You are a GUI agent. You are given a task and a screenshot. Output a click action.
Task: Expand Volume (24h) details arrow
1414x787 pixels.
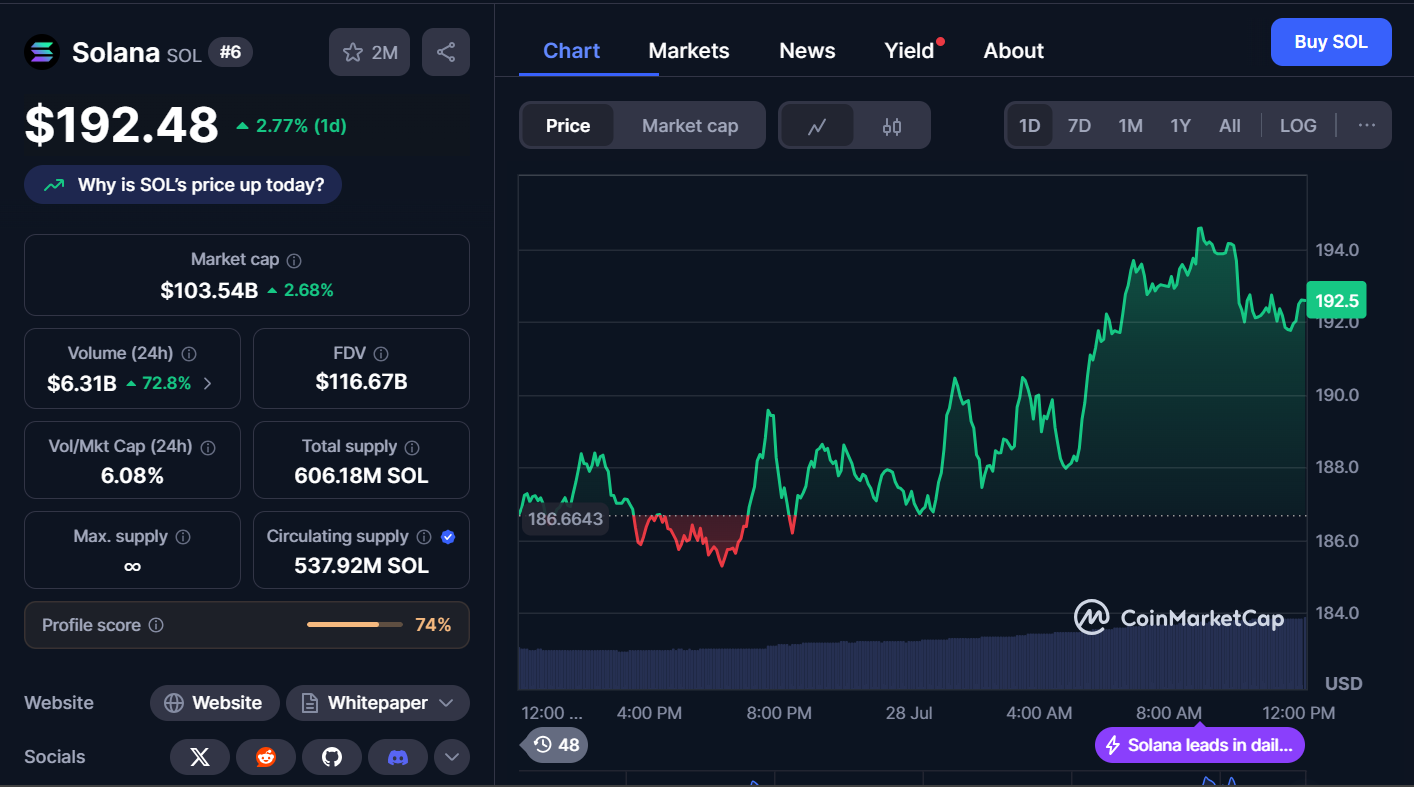(207, 383)
